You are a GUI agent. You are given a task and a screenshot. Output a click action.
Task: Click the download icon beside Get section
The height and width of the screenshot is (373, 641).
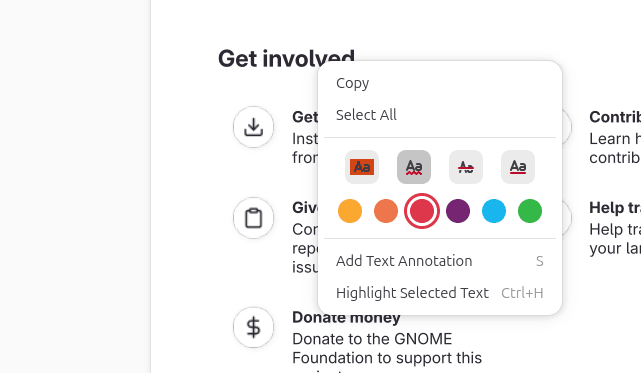click(x=253, y=127)
